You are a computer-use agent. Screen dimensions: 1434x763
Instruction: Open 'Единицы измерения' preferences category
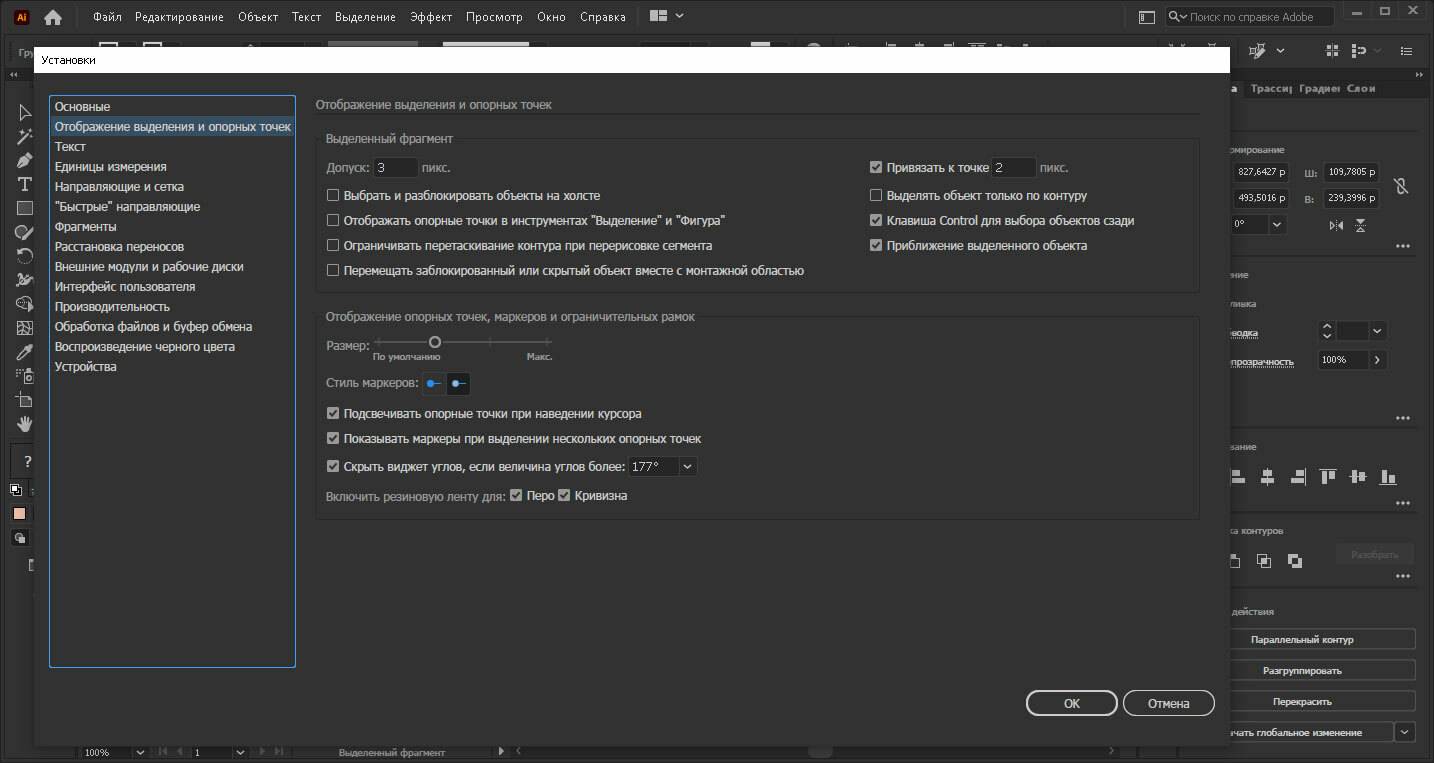(x=172, y=167)
